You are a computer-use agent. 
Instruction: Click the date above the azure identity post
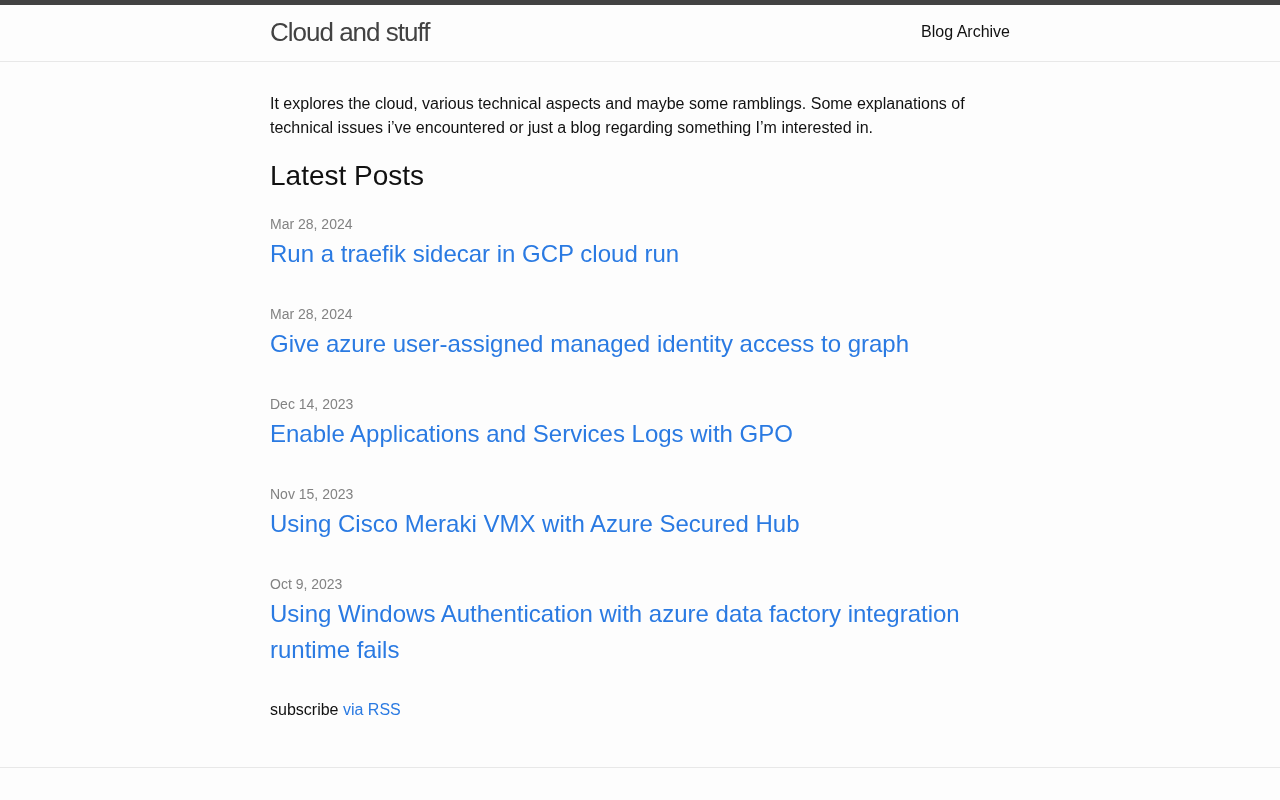point(311,314)
